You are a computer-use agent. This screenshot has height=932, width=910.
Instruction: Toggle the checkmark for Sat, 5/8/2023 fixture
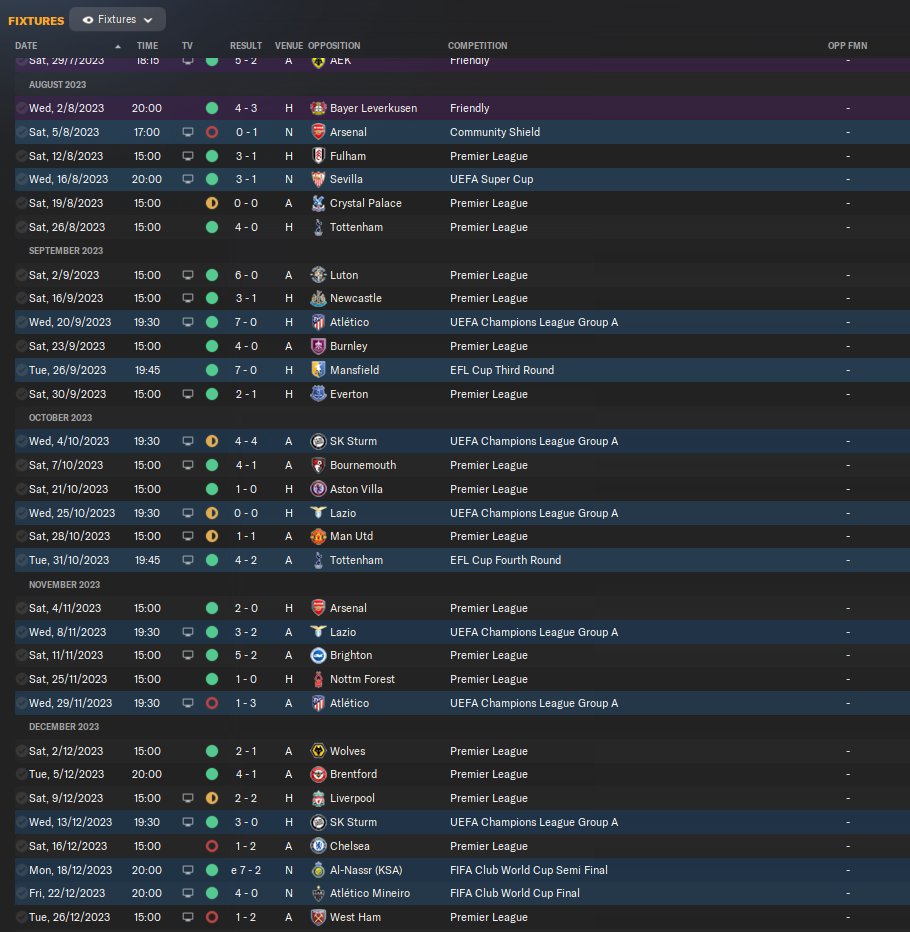tap(21, 132)
